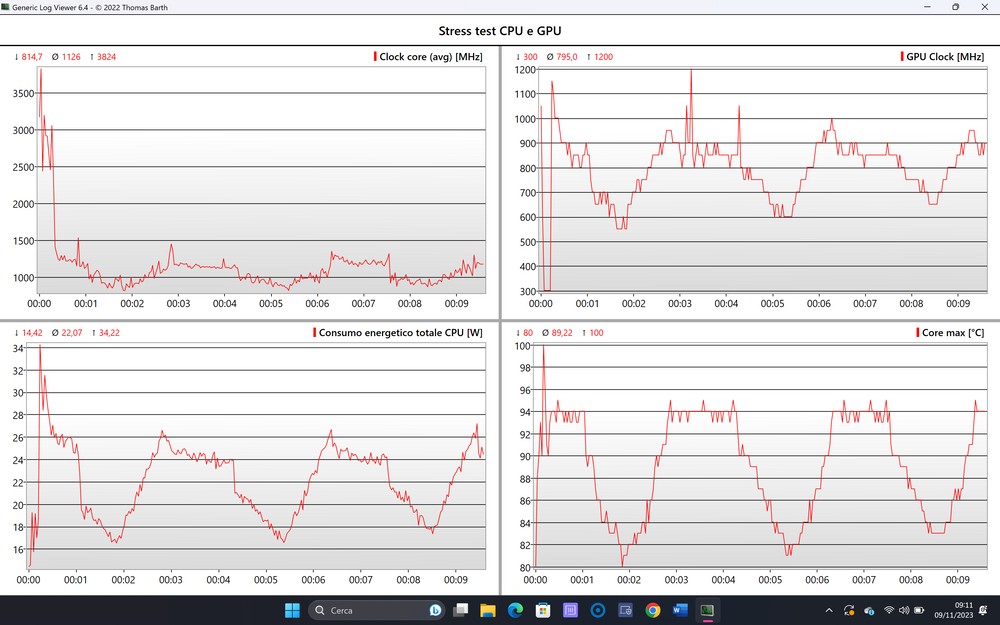Screen dimensions: 1000x625
Task: Click the Core max maximum value '100'
Action: (x=596, y=333)
